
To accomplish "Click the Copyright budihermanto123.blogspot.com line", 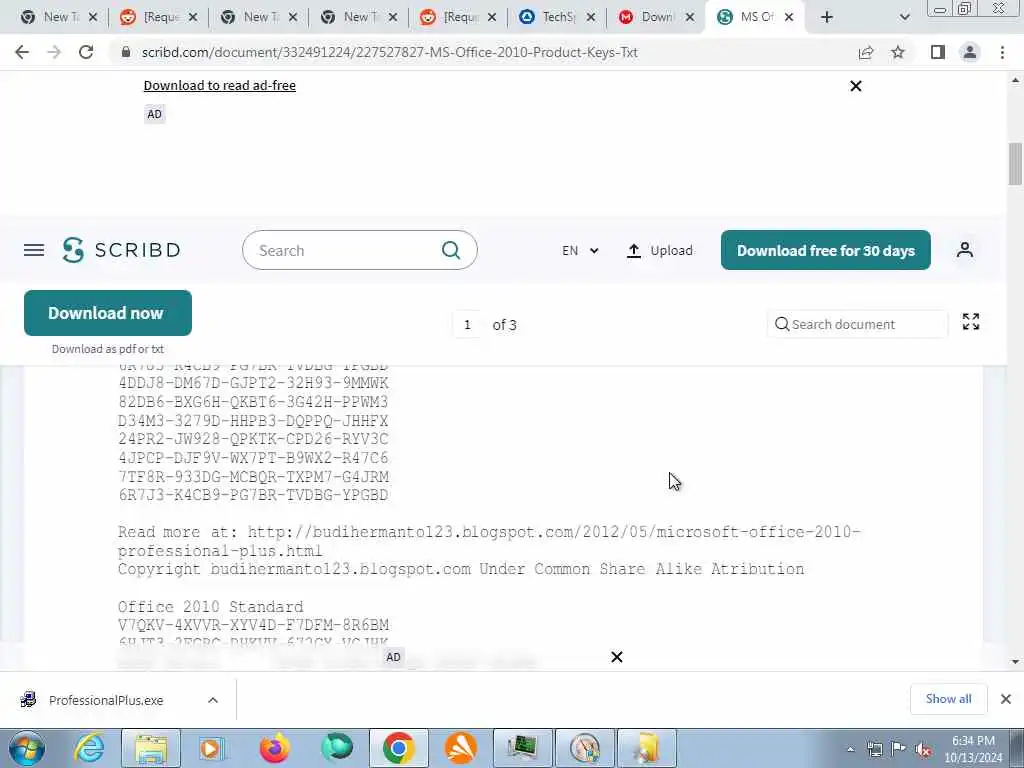I will [461, 569].
